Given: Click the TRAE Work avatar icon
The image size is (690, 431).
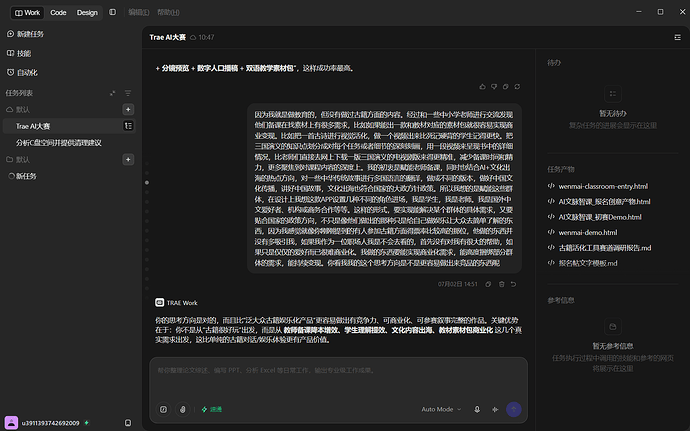Looking at the screenshot, I should (159, 302).
